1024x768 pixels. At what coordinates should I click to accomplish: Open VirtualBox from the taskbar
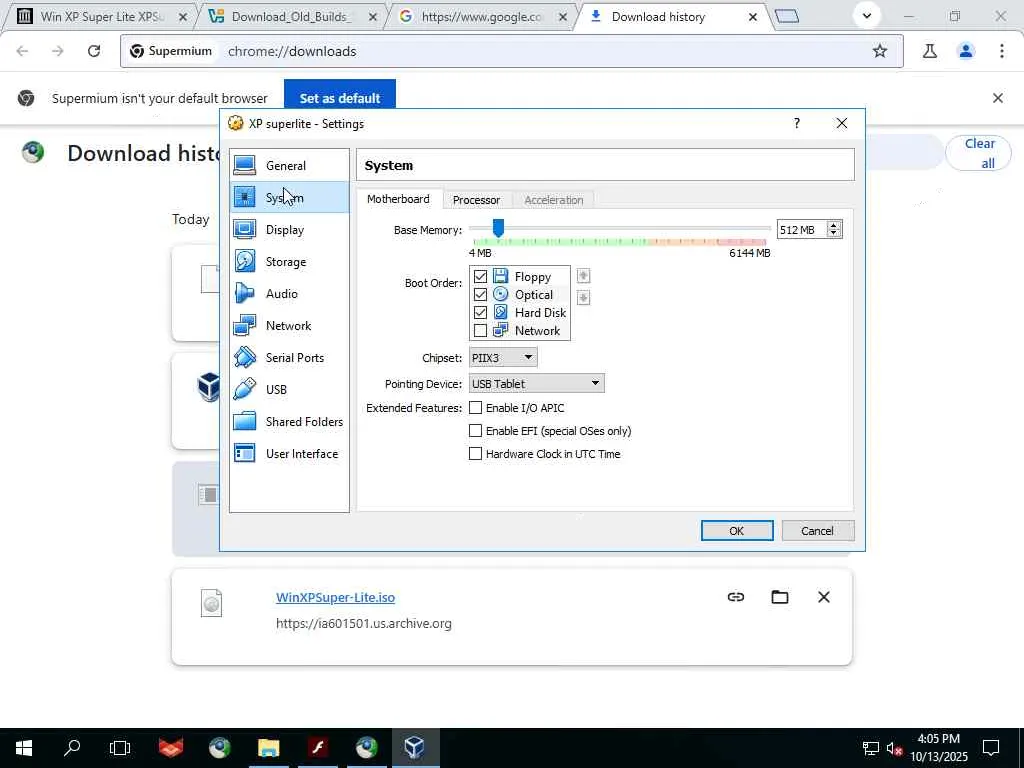(x=415, y=747)
